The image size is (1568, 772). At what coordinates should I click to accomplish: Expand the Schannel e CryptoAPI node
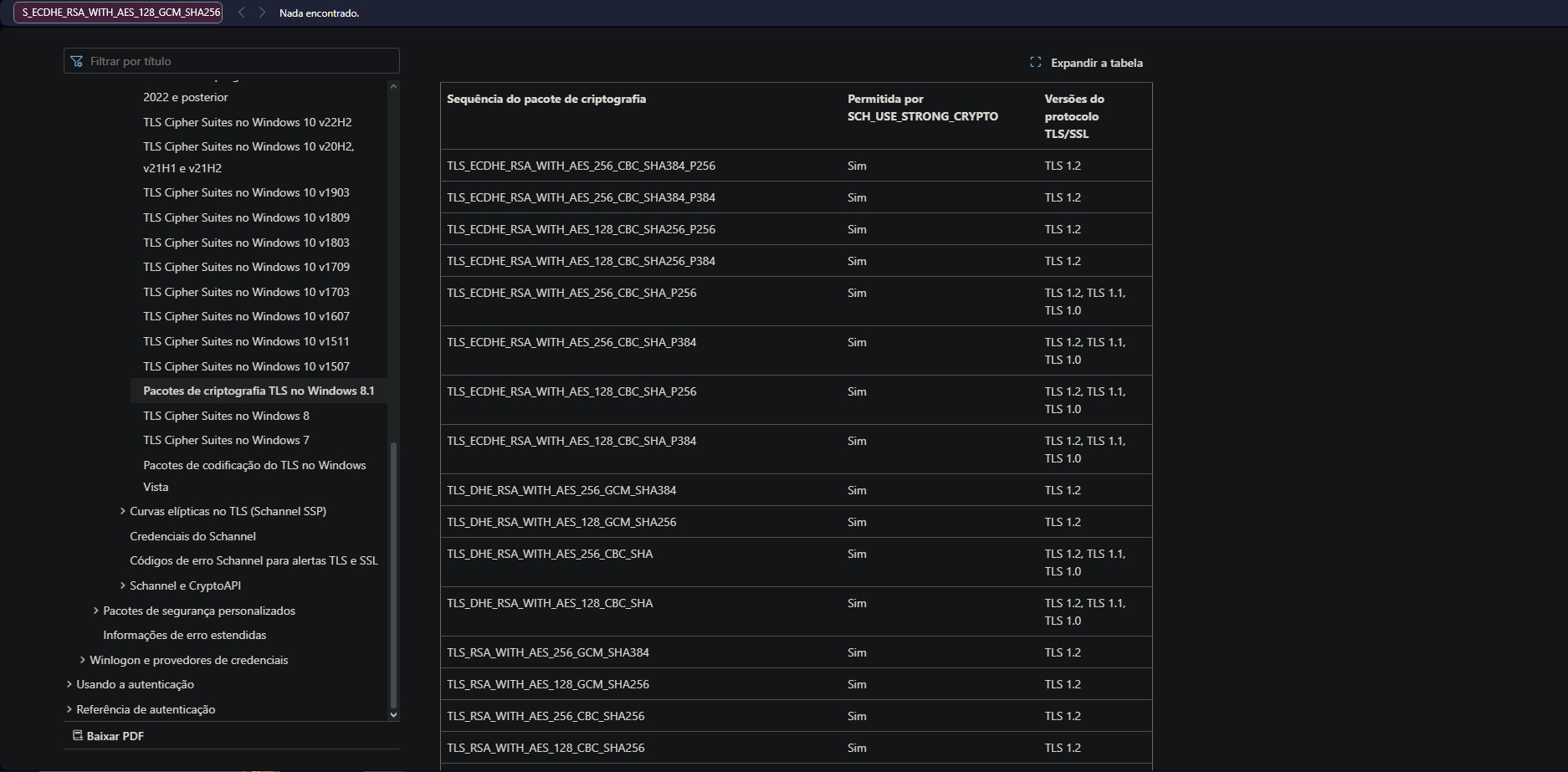click(123, 585)
